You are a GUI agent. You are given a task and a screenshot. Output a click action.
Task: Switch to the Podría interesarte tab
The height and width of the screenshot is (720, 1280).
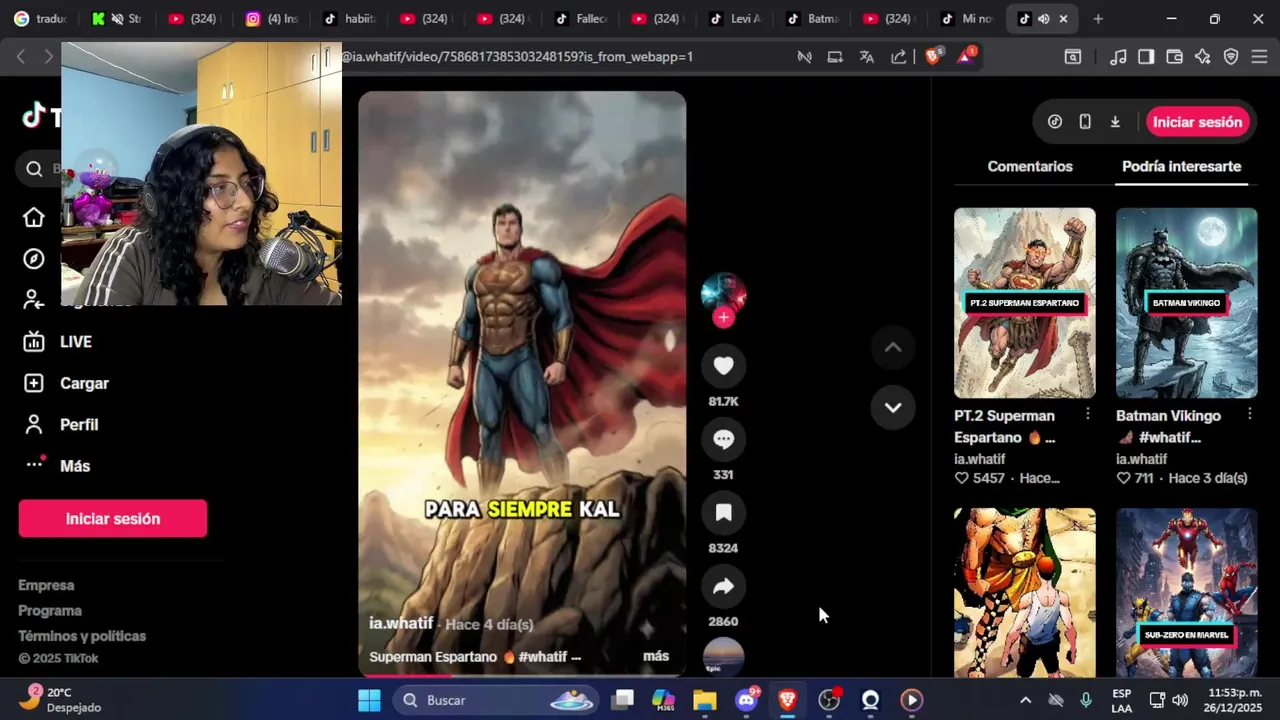(x=1181, y=167)
